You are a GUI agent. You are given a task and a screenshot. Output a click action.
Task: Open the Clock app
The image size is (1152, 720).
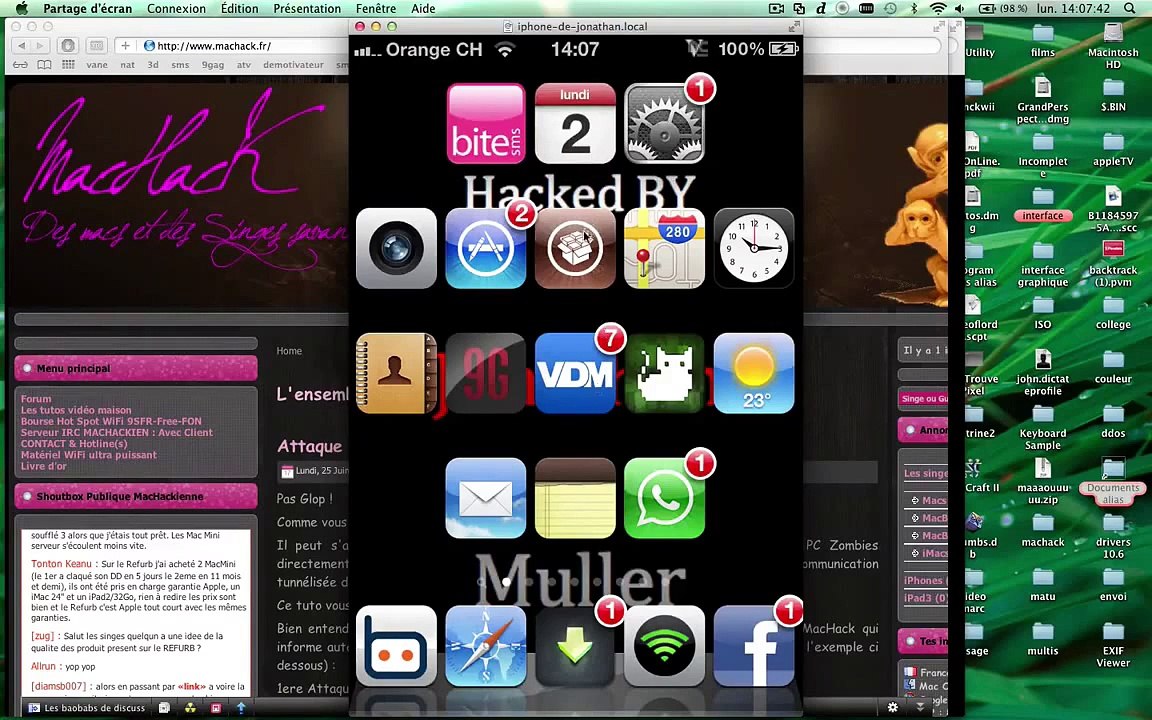[x=754, y=248]
